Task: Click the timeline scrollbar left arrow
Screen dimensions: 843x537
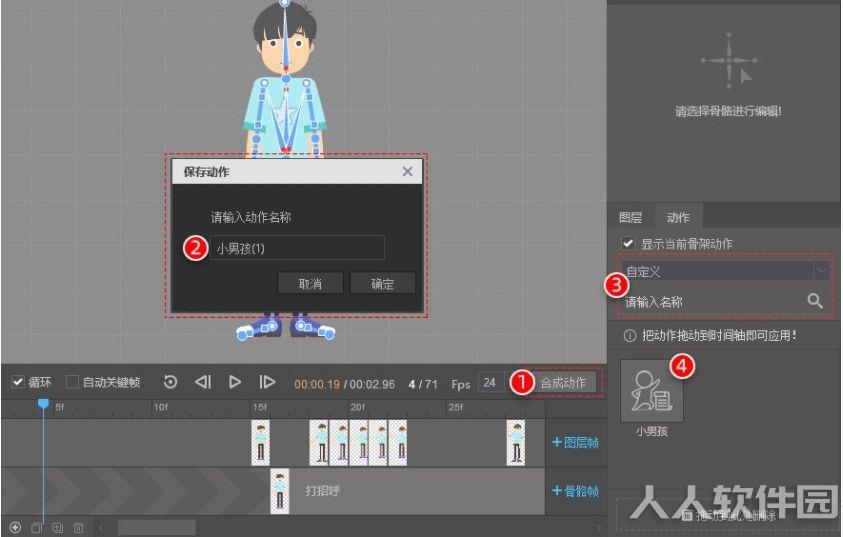Action: (101, 528)
